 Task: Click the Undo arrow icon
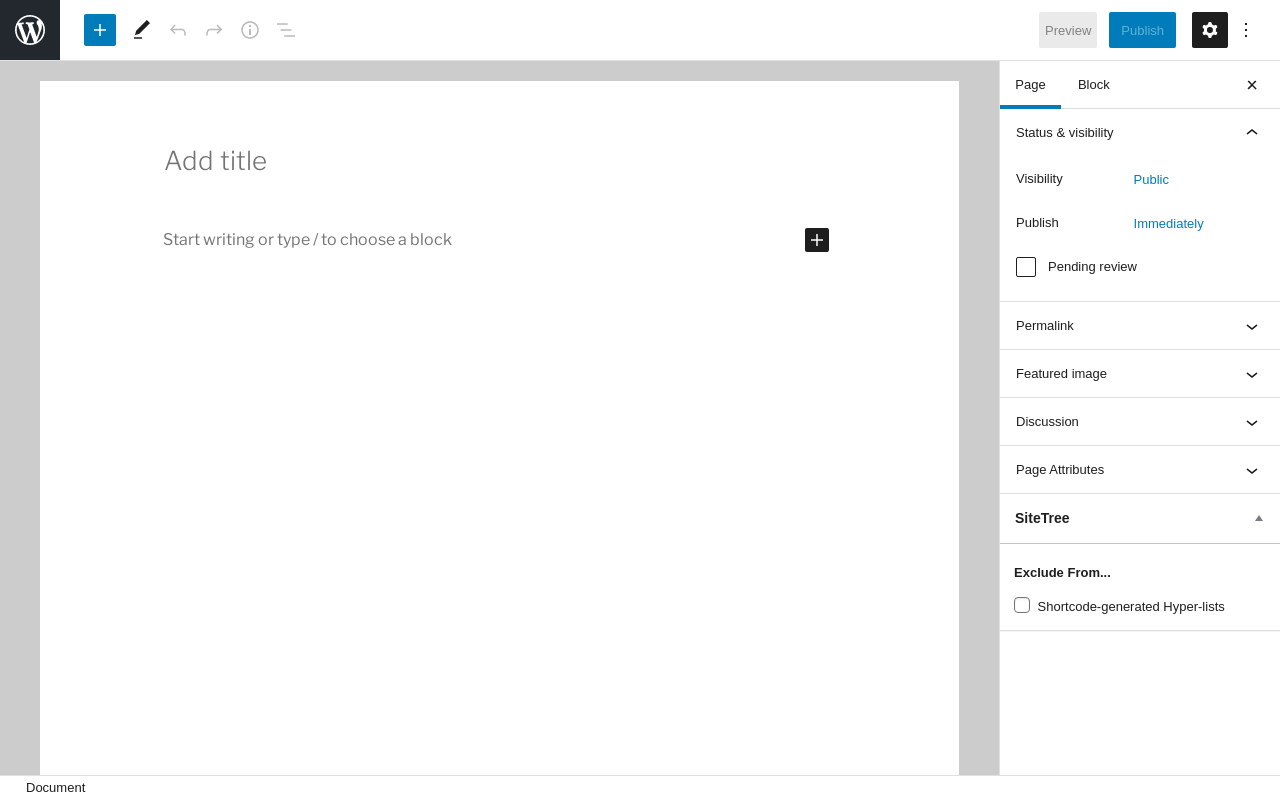tap(178, 30)
